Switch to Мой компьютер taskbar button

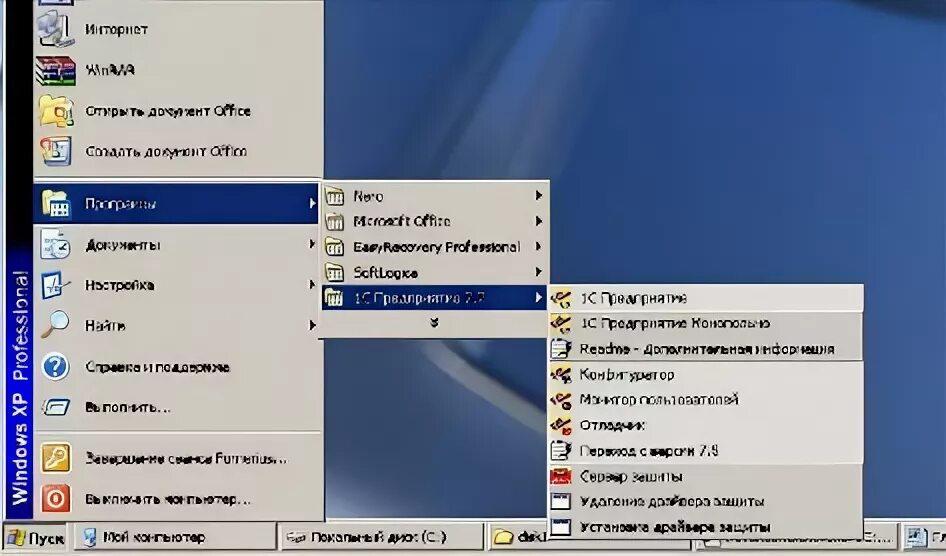coord(174,537)
